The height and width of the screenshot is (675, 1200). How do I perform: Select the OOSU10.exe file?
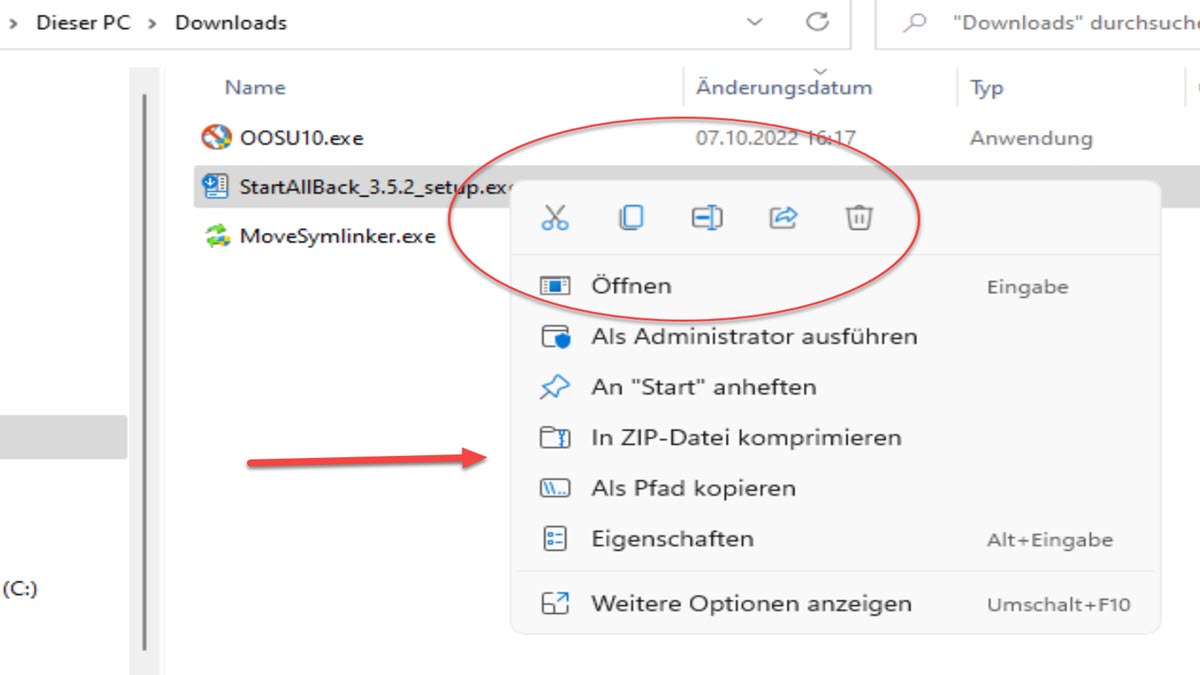pos(301,138)
